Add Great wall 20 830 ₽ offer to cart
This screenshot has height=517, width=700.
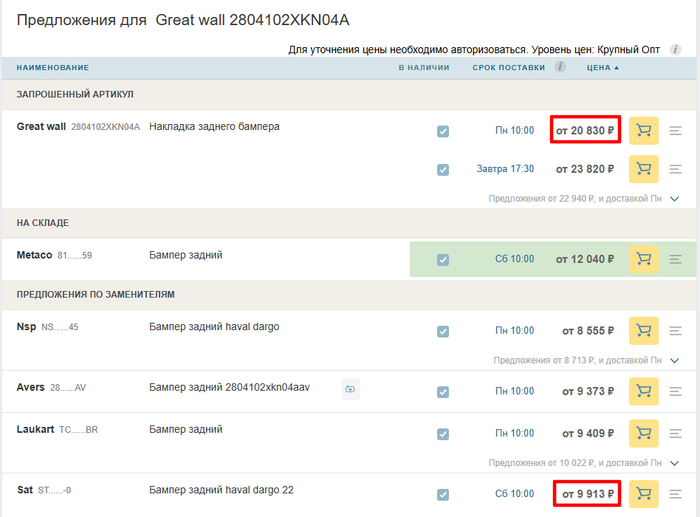[643, 130]
